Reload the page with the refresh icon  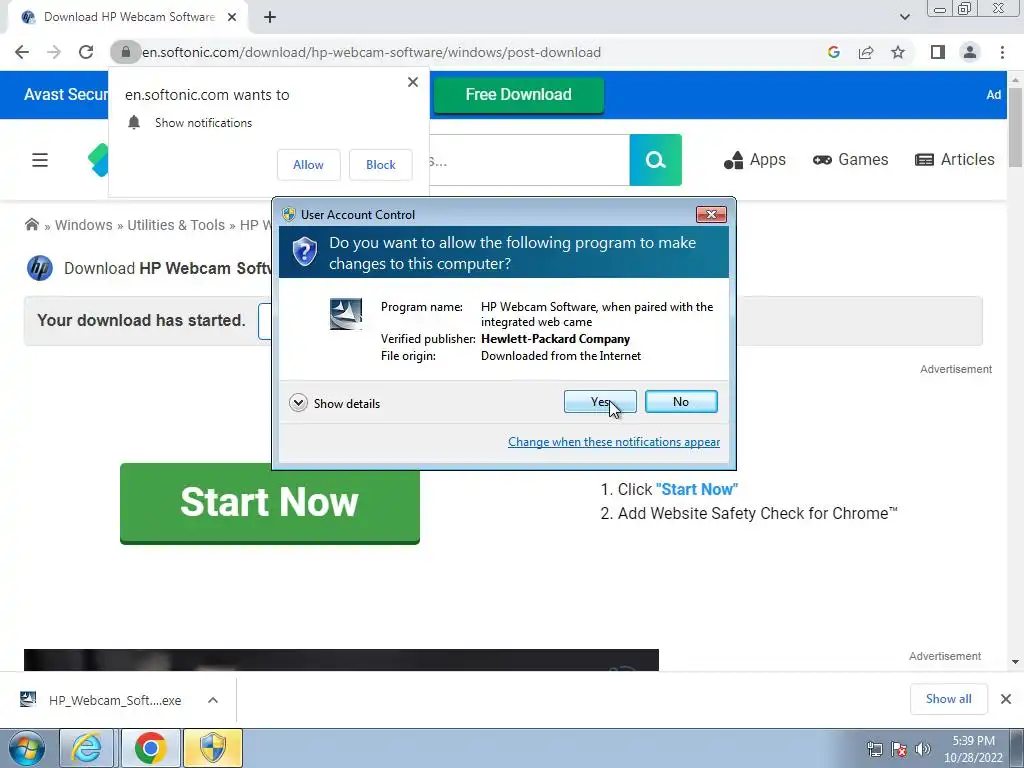click(86, 52)
